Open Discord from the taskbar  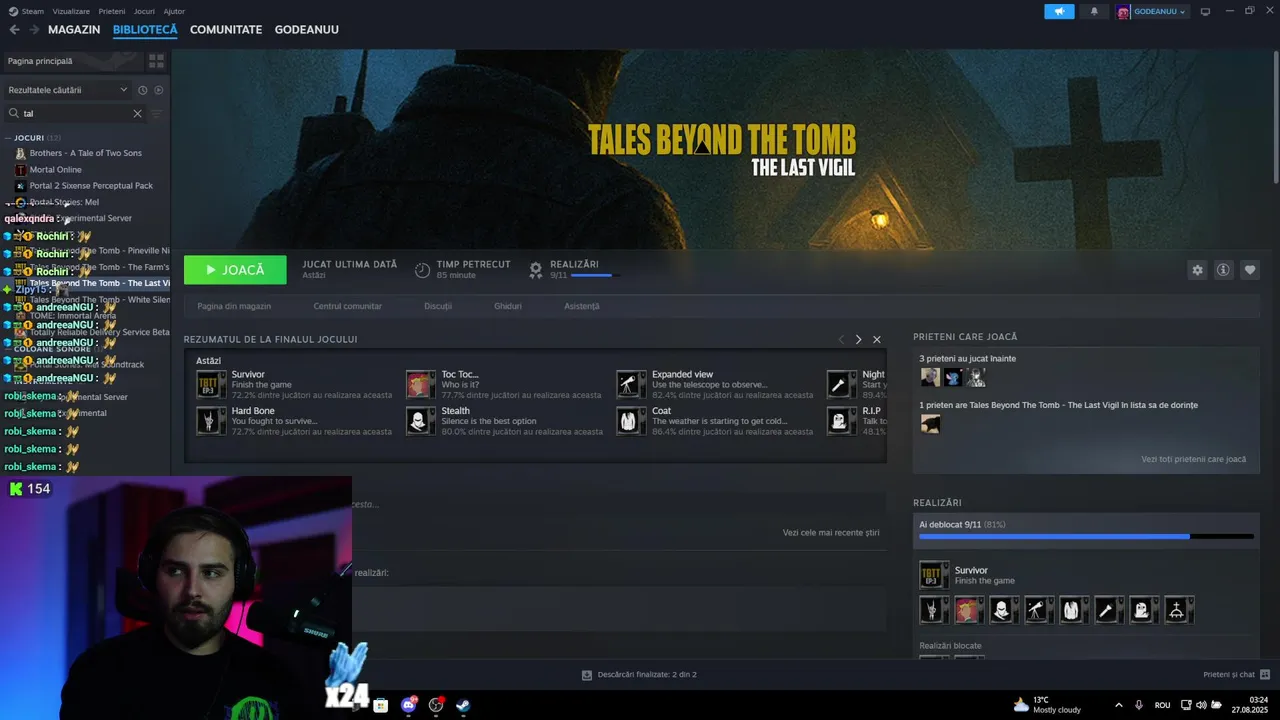click(408, 705)
